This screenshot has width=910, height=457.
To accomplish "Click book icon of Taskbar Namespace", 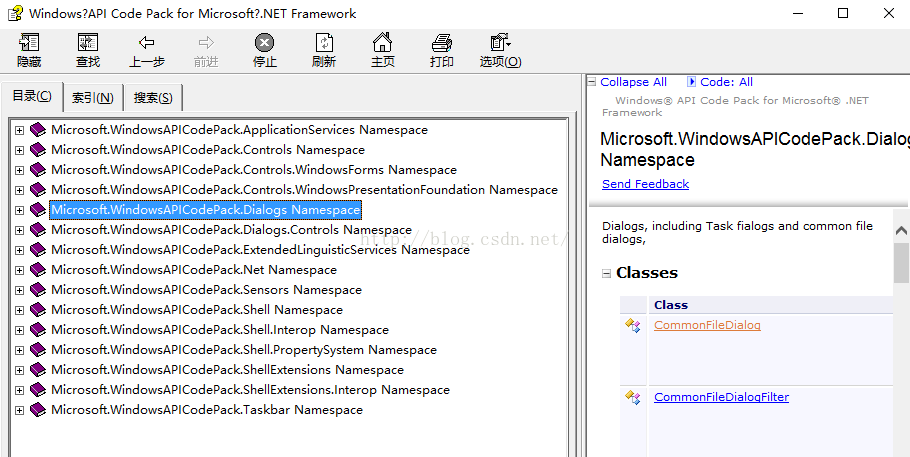I will tap(38, 409).
